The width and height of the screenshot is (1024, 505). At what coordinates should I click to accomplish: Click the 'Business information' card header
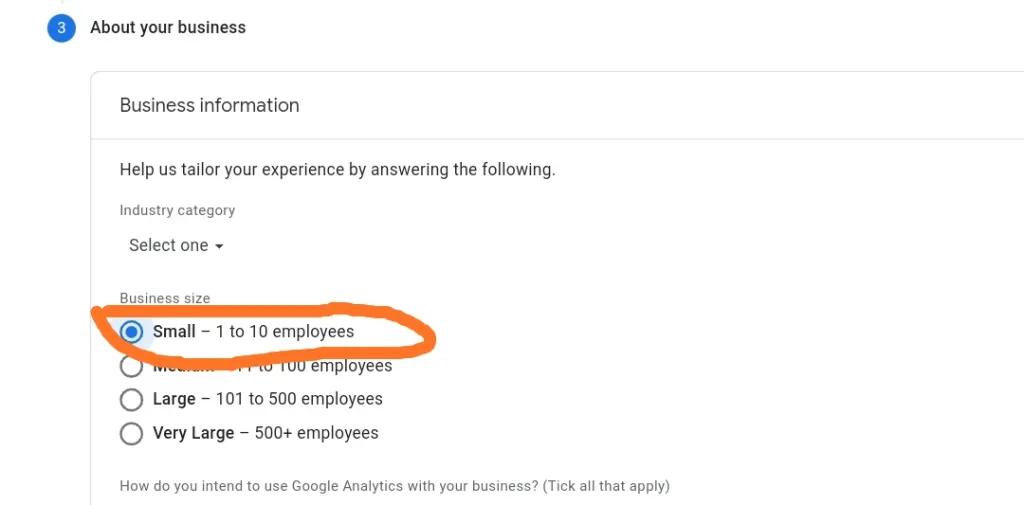[209, 105]
